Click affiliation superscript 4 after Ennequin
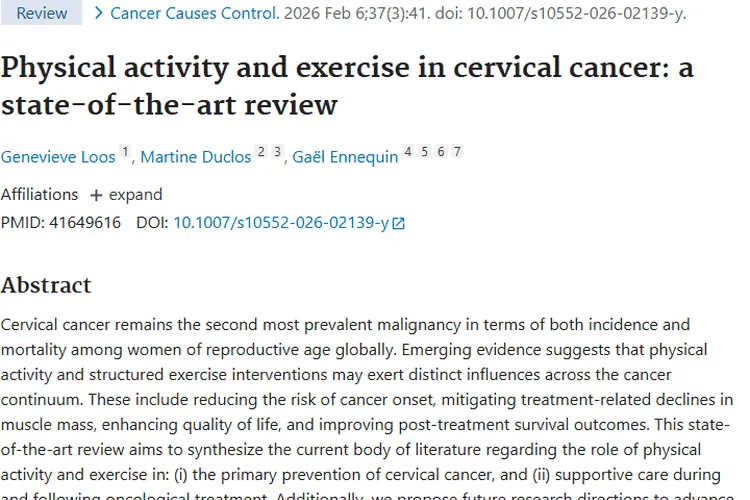This screenshot has width=750, height=500. (x=407, y=152)
